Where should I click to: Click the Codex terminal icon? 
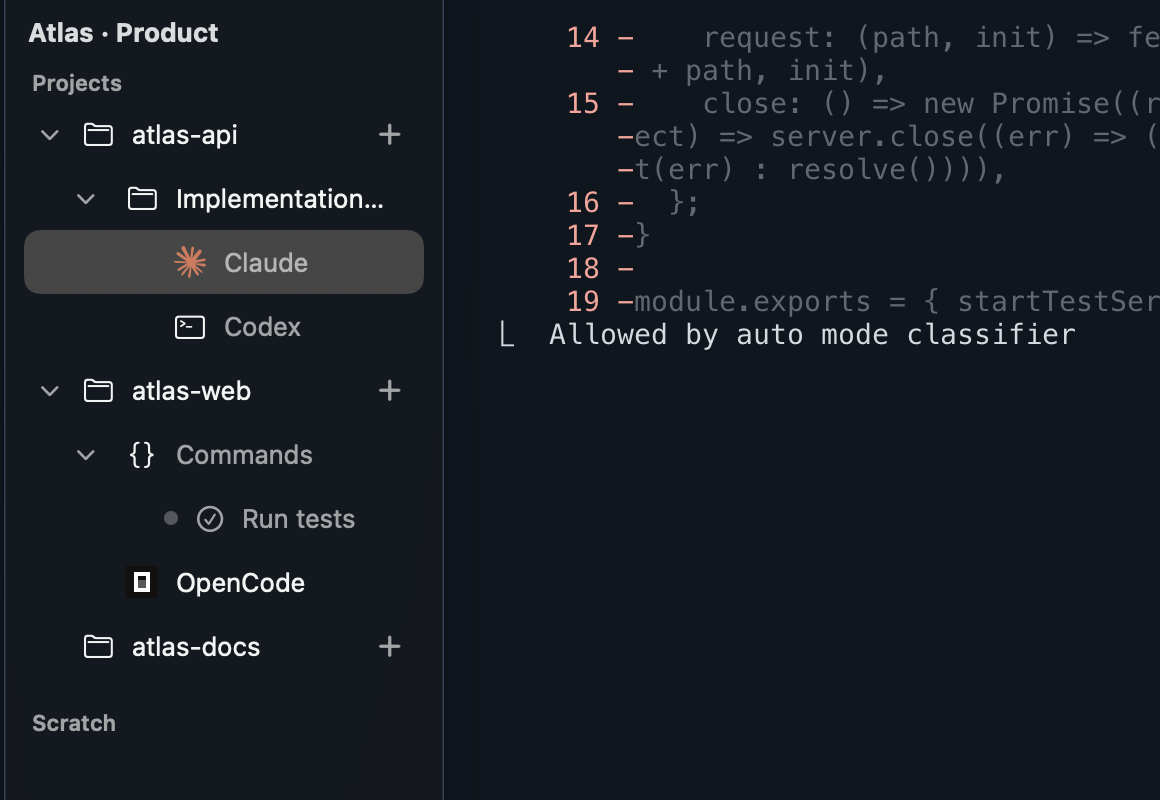pos(190,326)
